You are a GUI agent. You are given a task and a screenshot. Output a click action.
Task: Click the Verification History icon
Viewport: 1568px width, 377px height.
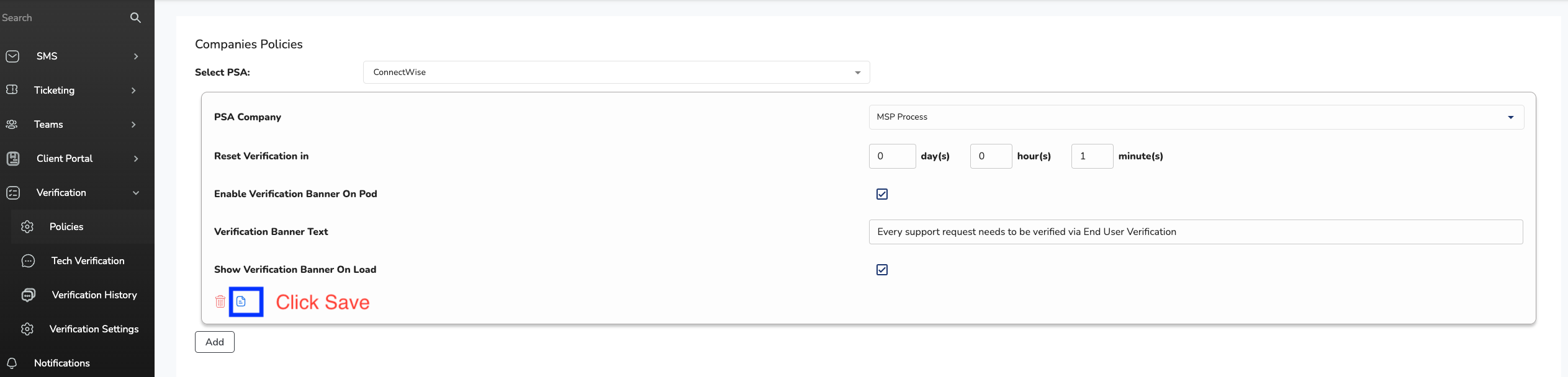click(28, 295)
